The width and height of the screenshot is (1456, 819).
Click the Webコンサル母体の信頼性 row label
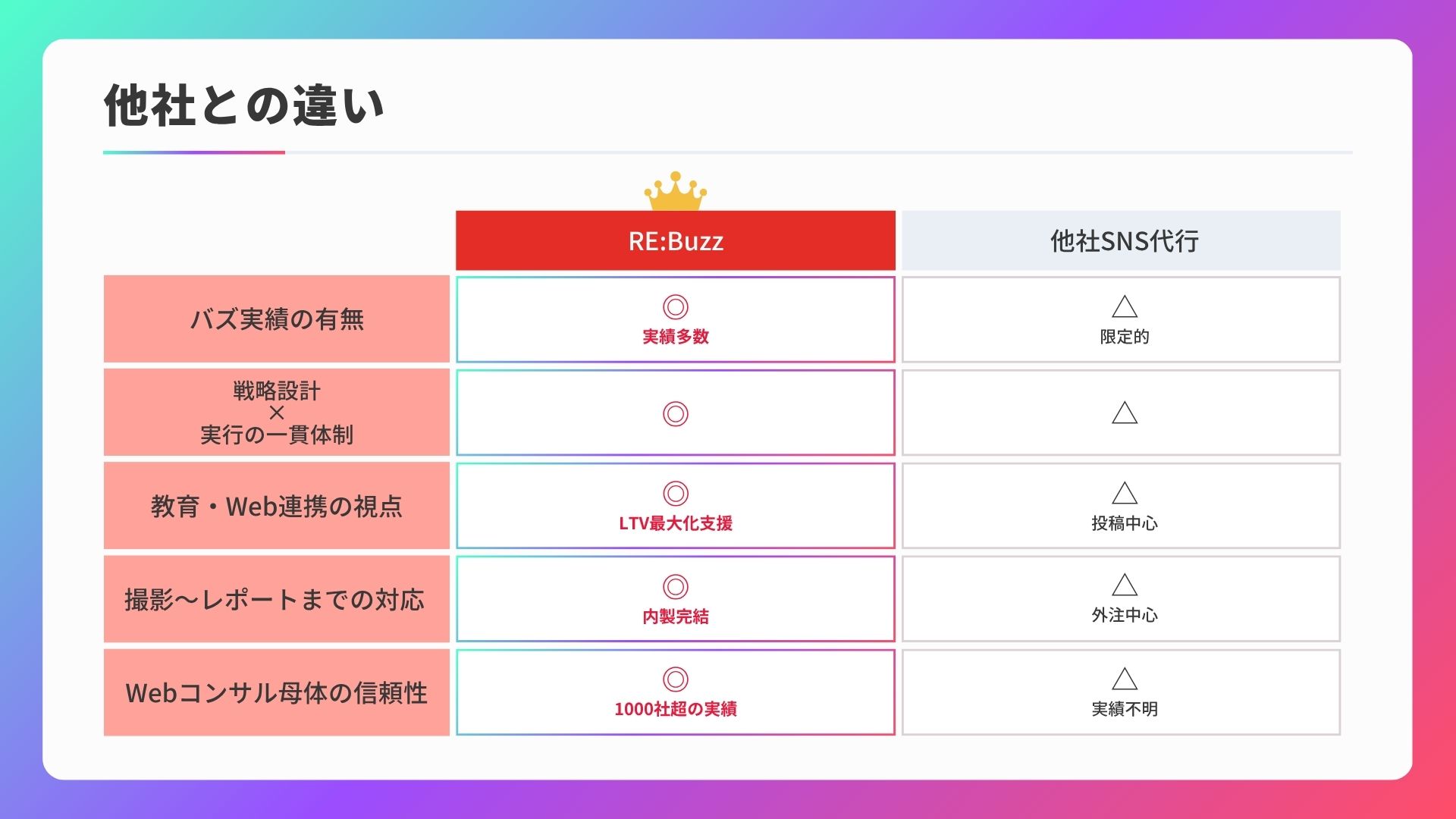tap(277, 692)
